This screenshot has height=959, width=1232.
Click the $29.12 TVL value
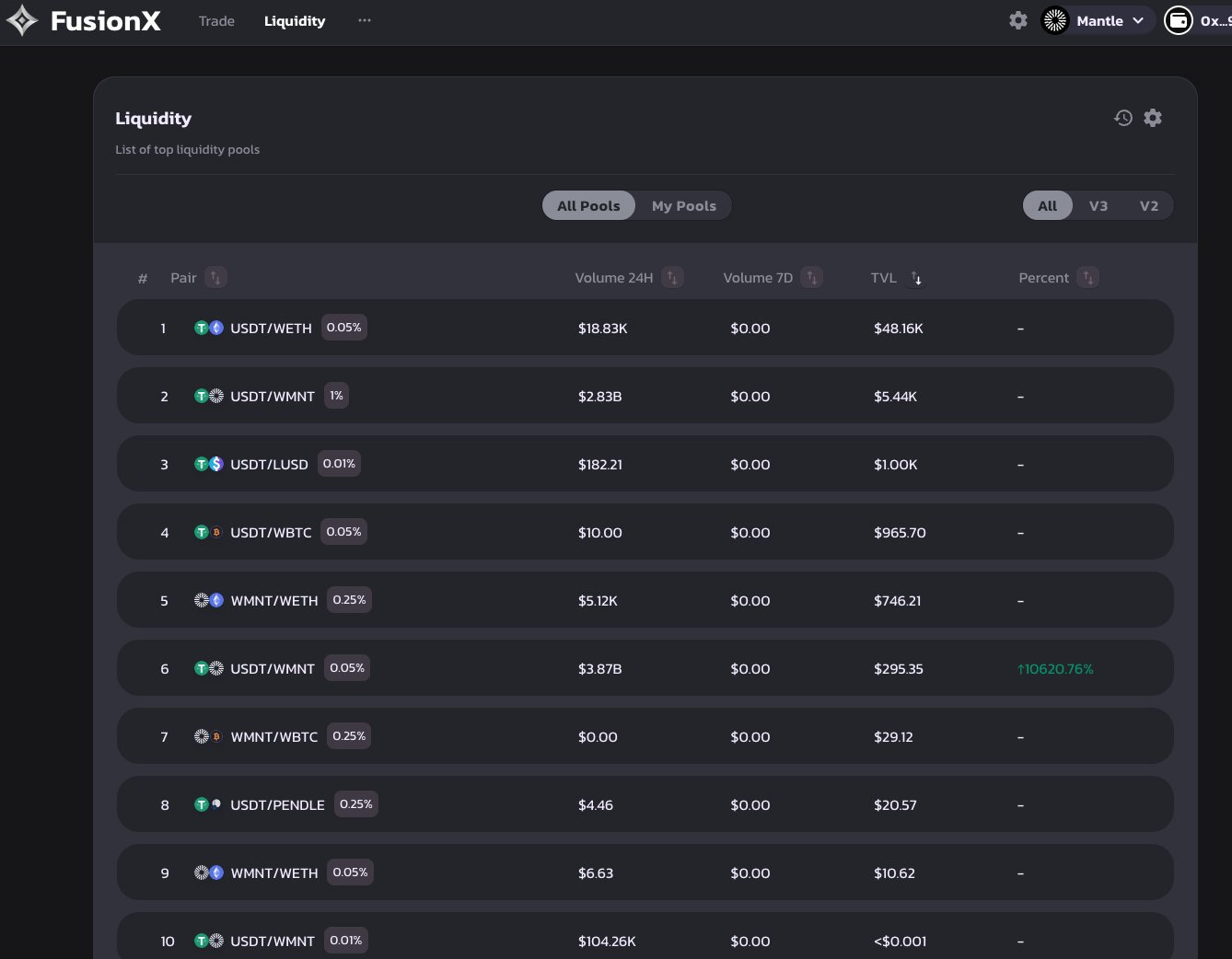(x=893, y=737)
